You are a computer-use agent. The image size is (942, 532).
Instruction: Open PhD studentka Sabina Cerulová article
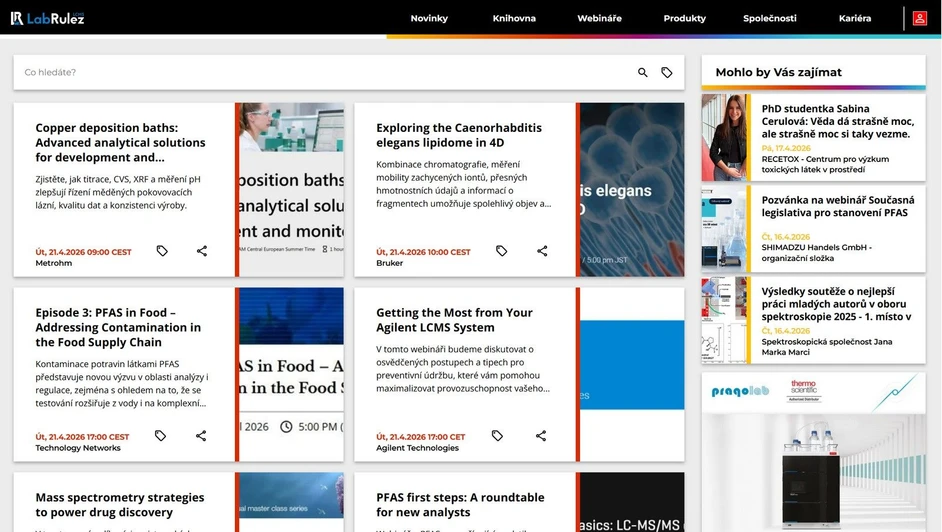pyautogui.click(x=837, y=121)
